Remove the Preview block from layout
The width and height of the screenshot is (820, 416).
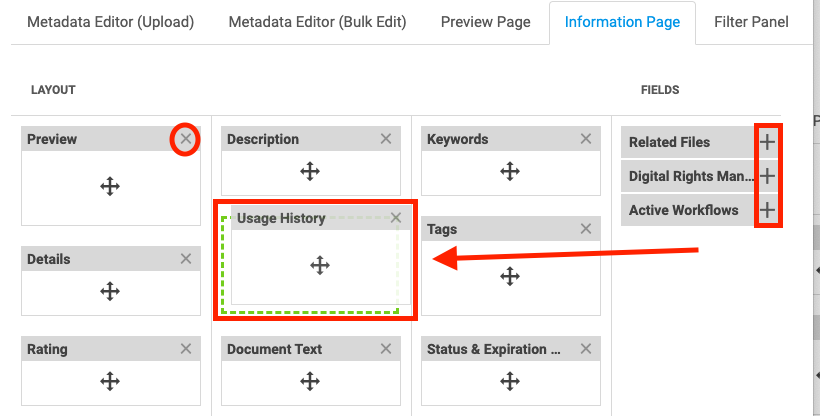tap(186, 139)
